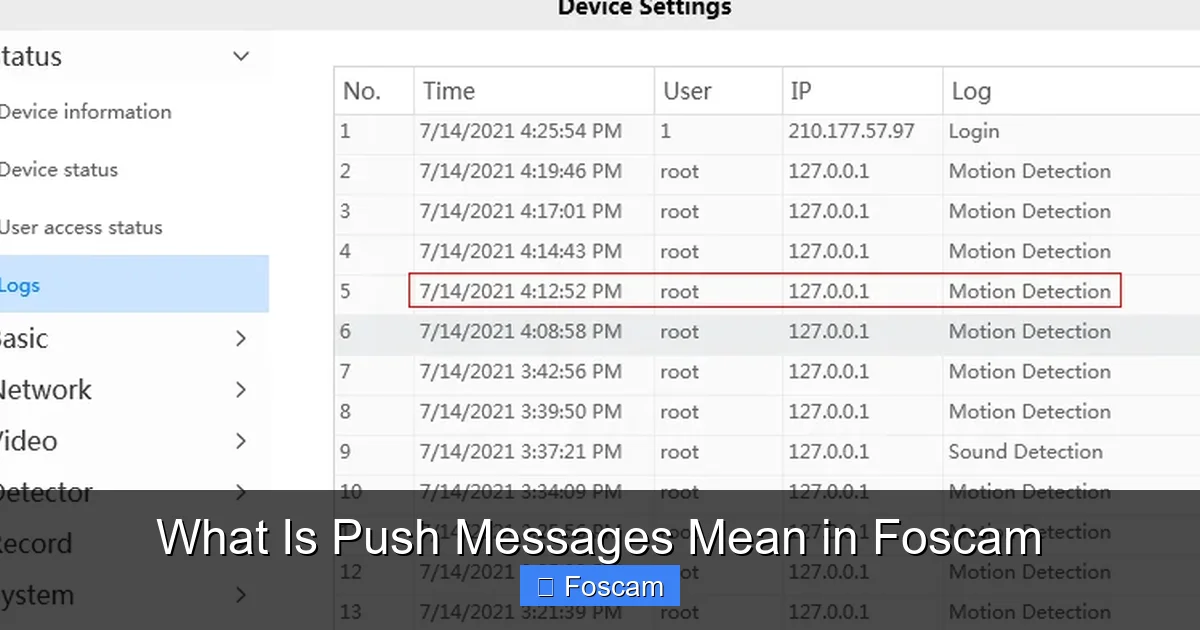The image size is (1200, 630).
Task: Click the blue Foscam button
Action: coord(599,586)
